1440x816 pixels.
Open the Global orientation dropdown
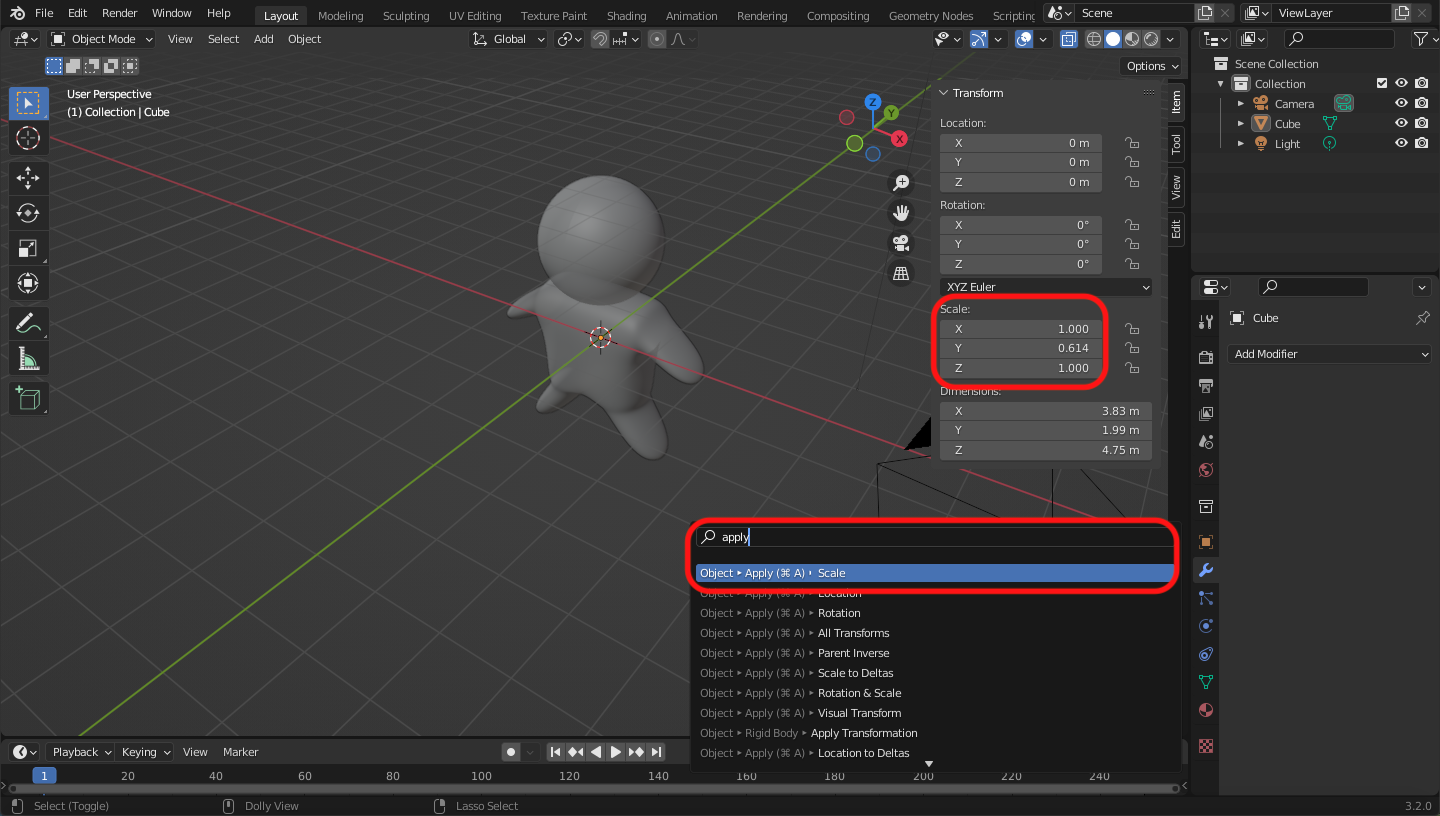[509, 39]
